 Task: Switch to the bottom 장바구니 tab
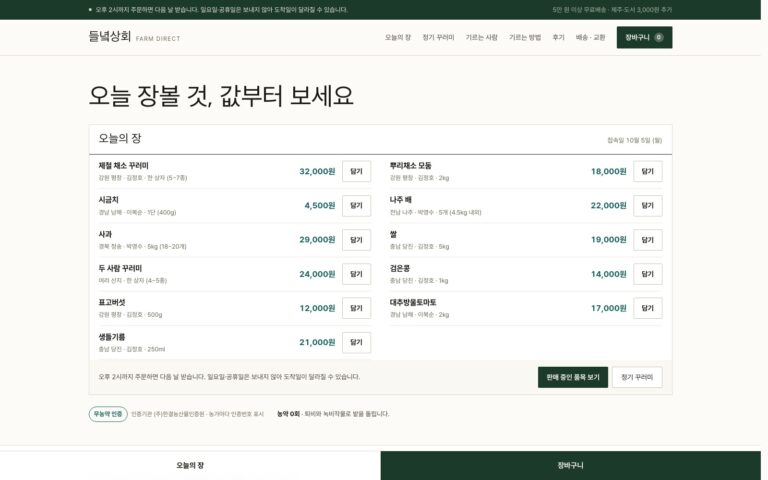[x=570, y=465]
